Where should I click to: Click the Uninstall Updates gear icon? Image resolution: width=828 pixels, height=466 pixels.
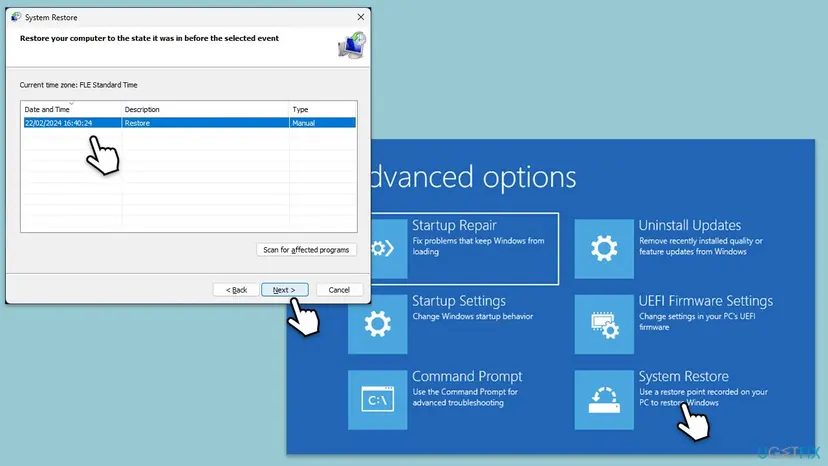(x=604, y=248)
